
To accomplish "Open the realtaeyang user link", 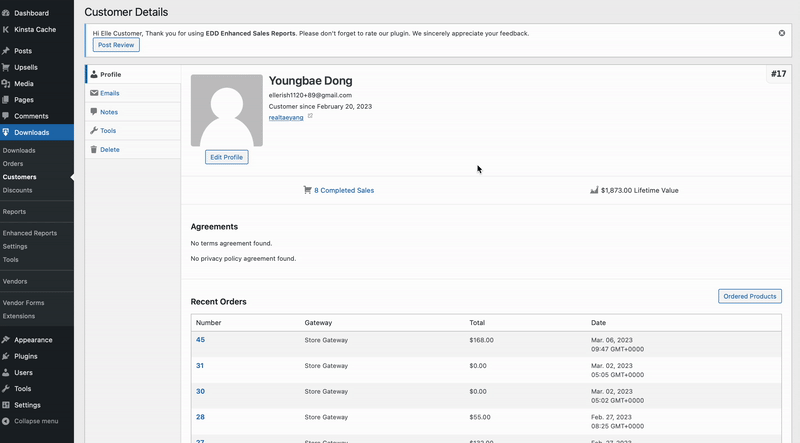I will (286, 117).
